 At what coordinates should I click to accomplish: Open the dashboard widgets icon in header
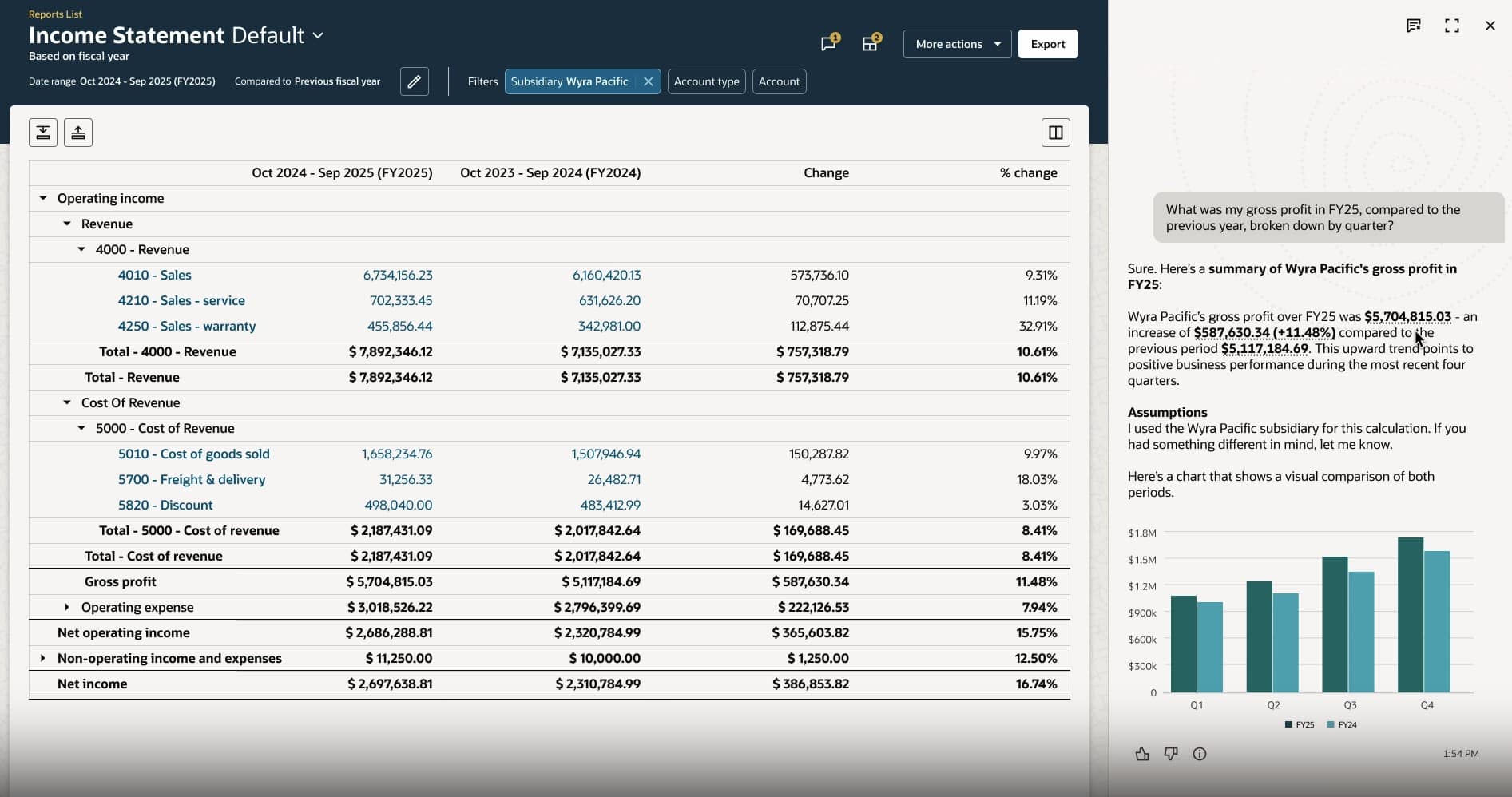click(x=870, y=44)
